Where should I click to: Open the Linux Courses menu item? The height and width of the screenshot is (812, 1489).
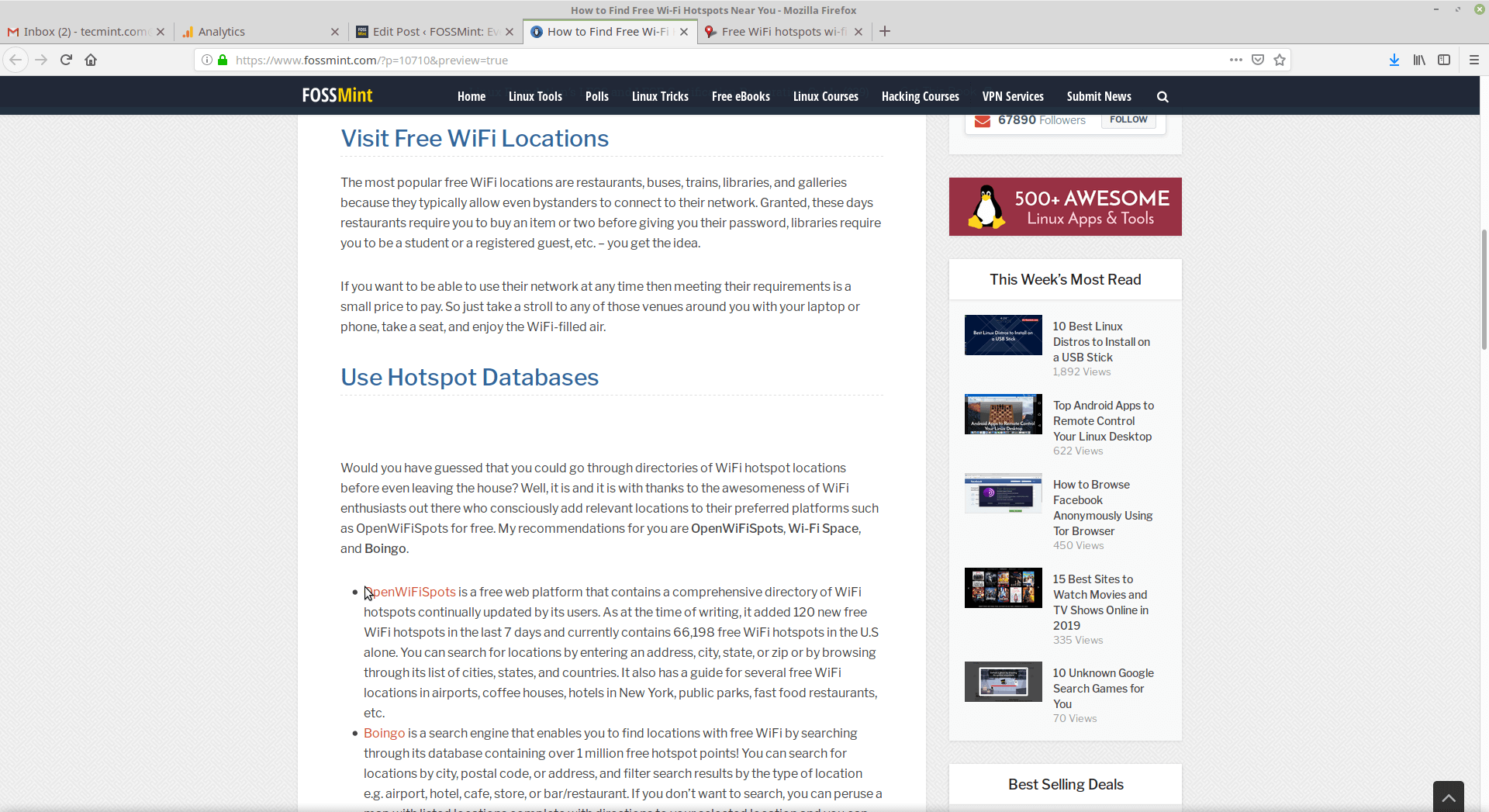pos(826,96)
